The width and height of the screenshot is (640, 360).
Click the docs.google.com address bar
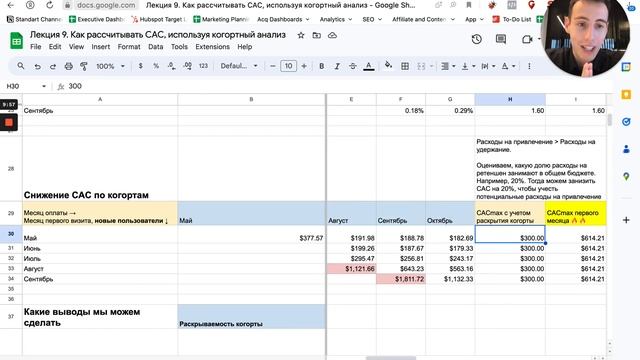click(x=106, y=5)
